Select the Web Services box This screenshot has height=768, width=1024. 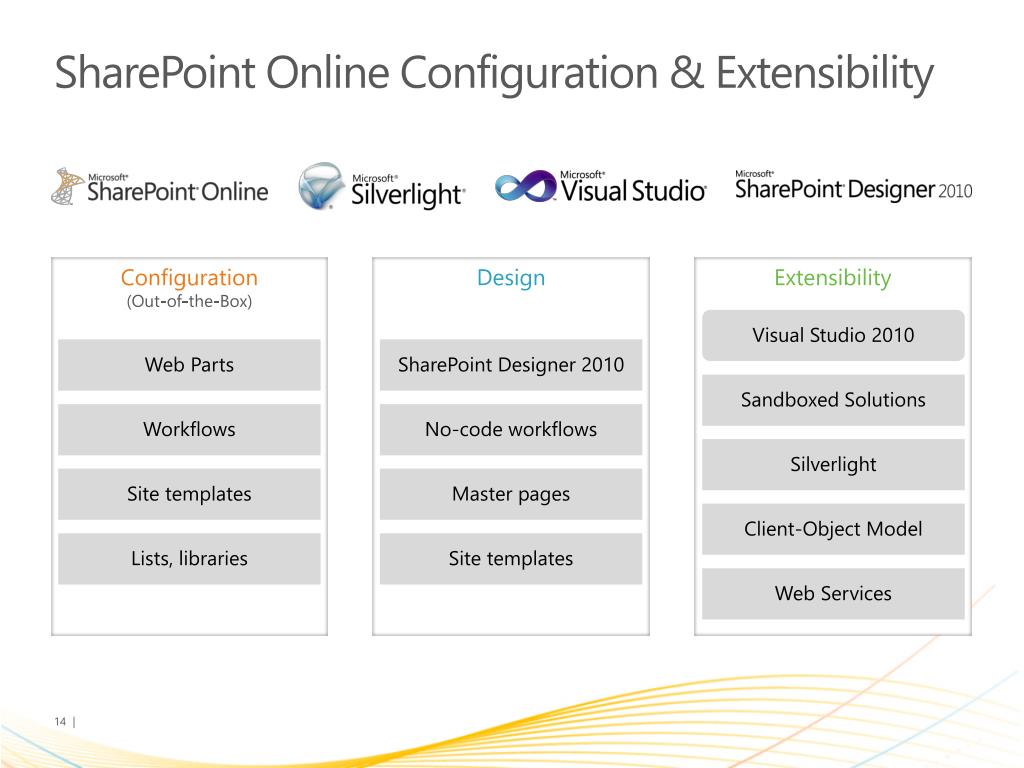click(x=833, y=594)
